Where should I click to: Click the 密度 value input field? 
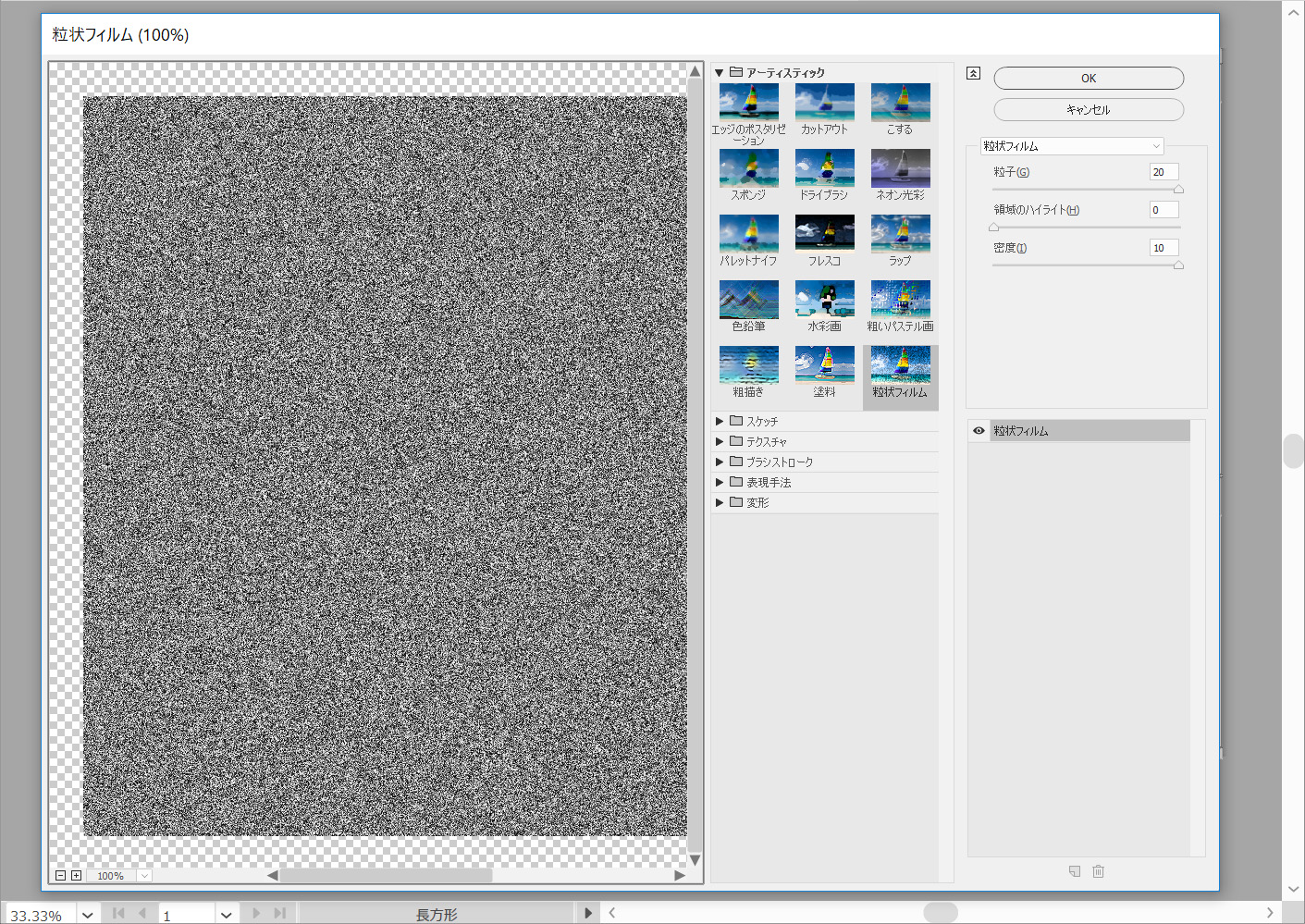point(1163,248)
